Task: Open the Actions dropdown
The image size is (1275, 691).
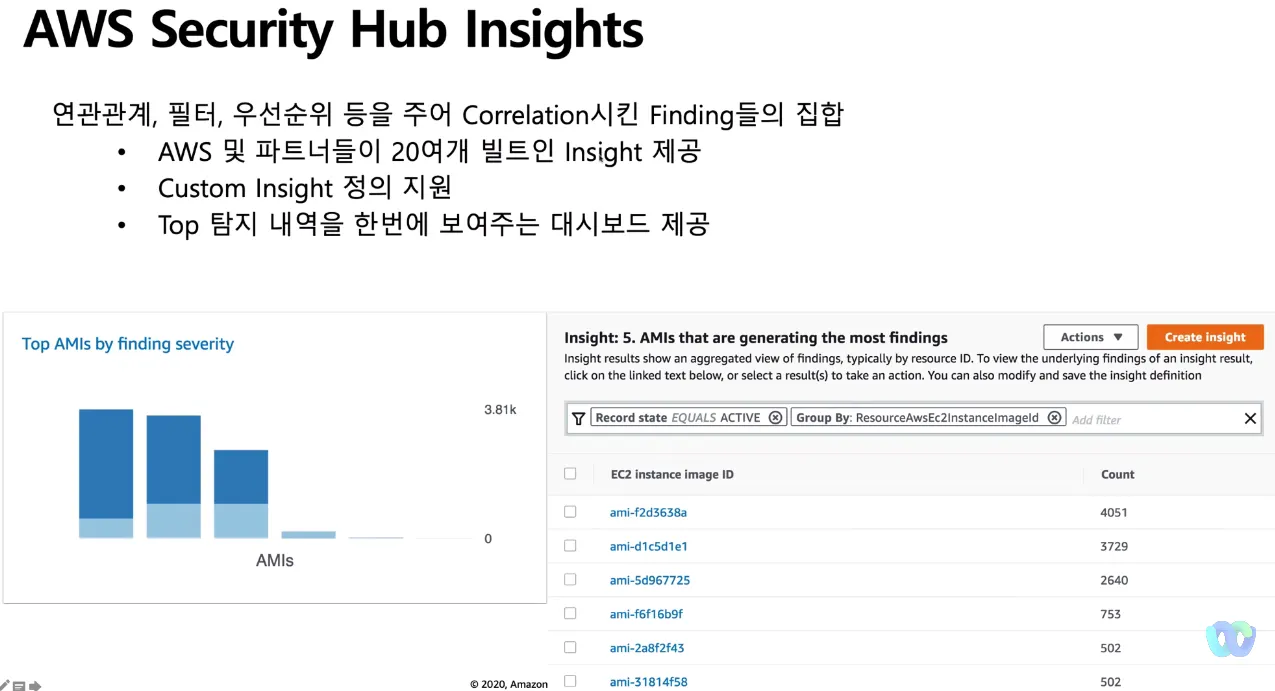Action: [x=1091, y=337]
